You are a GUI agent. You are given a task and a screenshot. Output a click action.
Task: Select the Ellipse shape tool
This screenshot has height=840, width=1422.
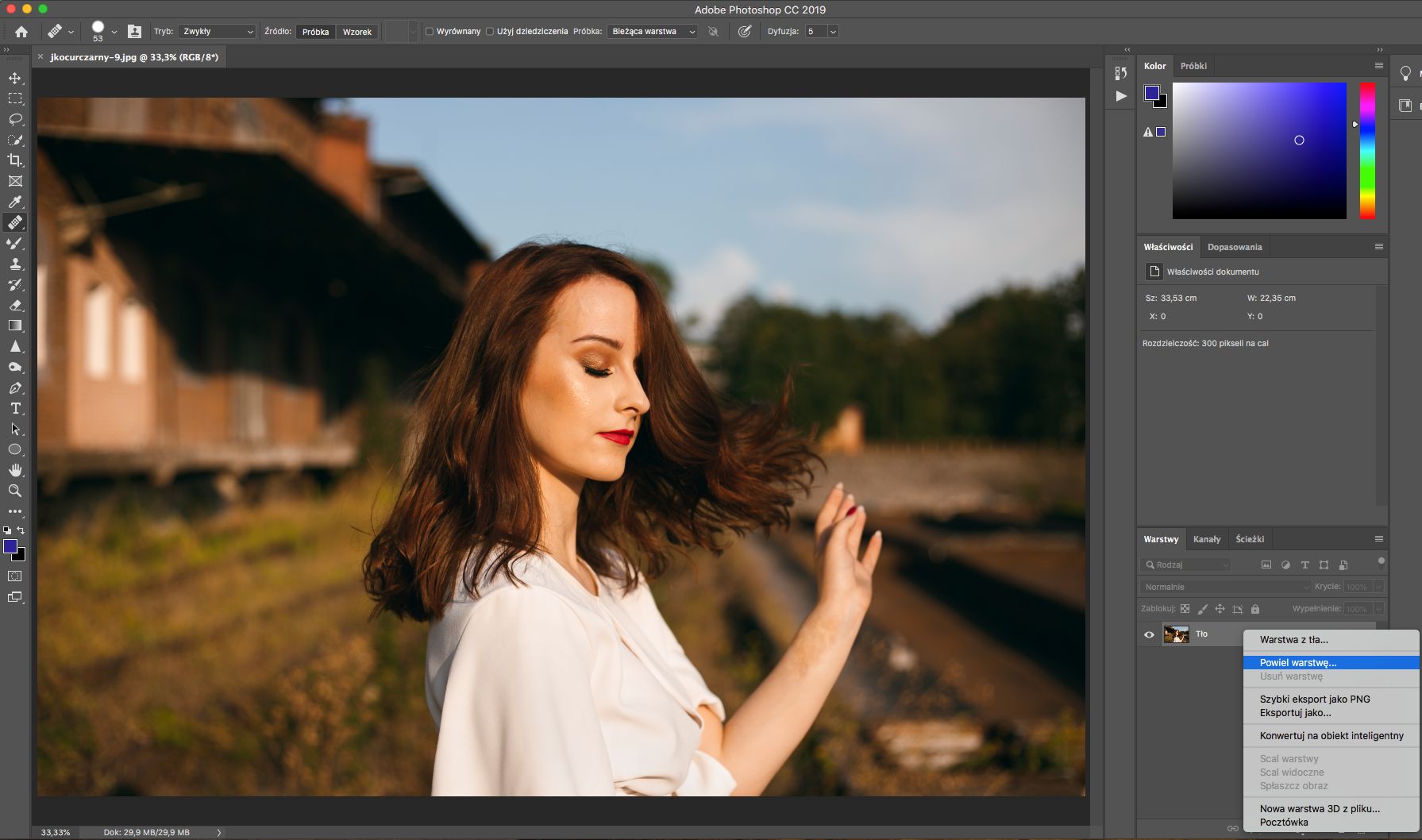(15, 449)
